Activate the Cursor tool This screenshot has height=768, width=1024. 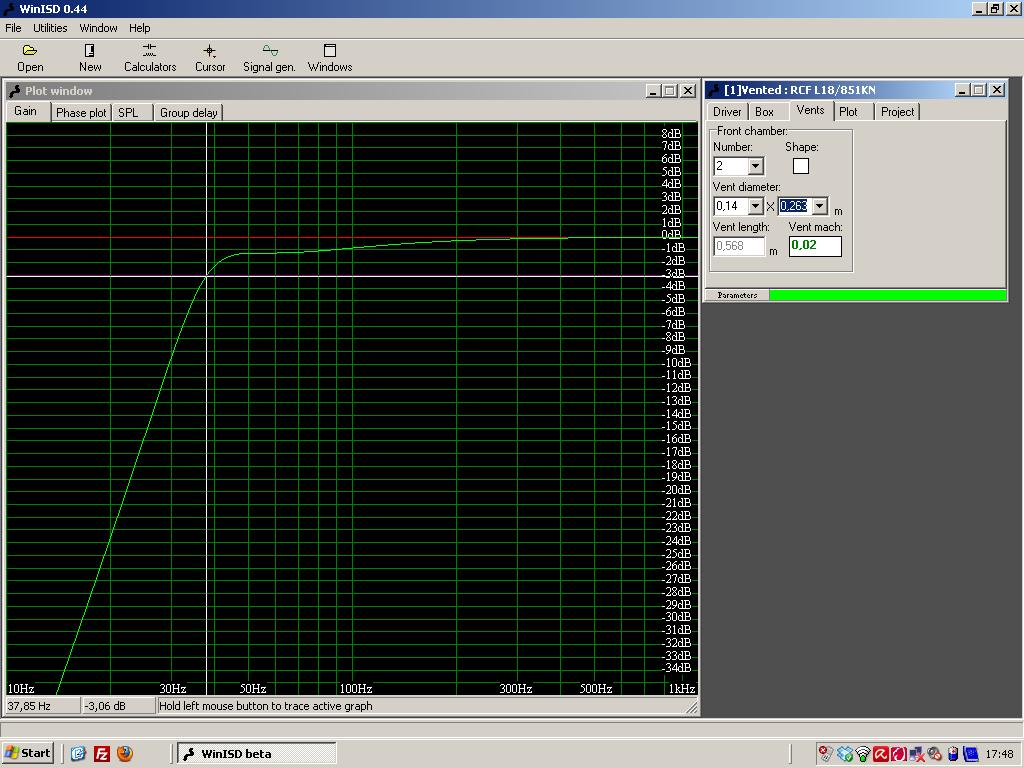click(x=210, y=57)
